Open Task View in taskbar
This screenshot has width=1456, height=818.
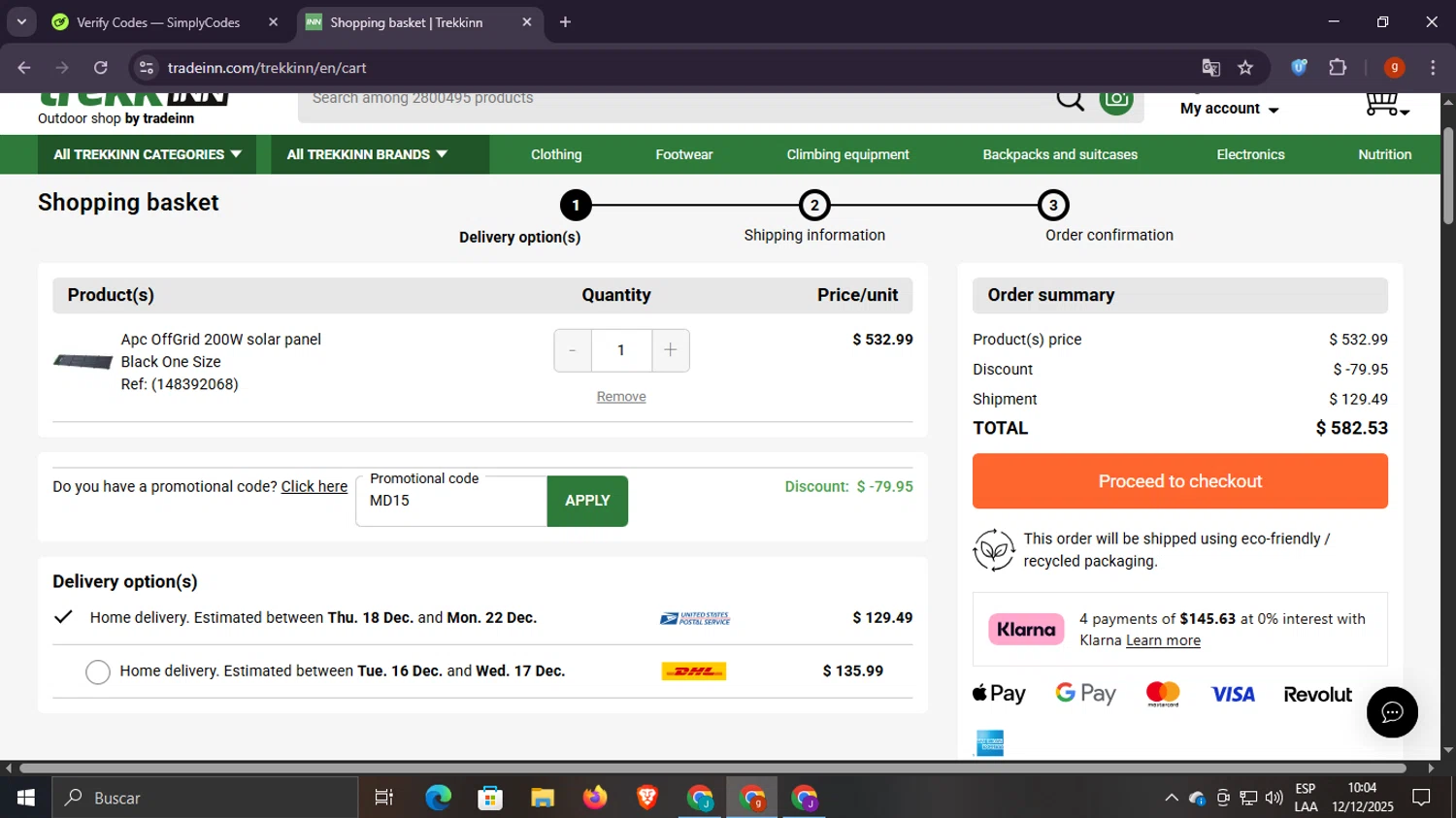(383, 798)
